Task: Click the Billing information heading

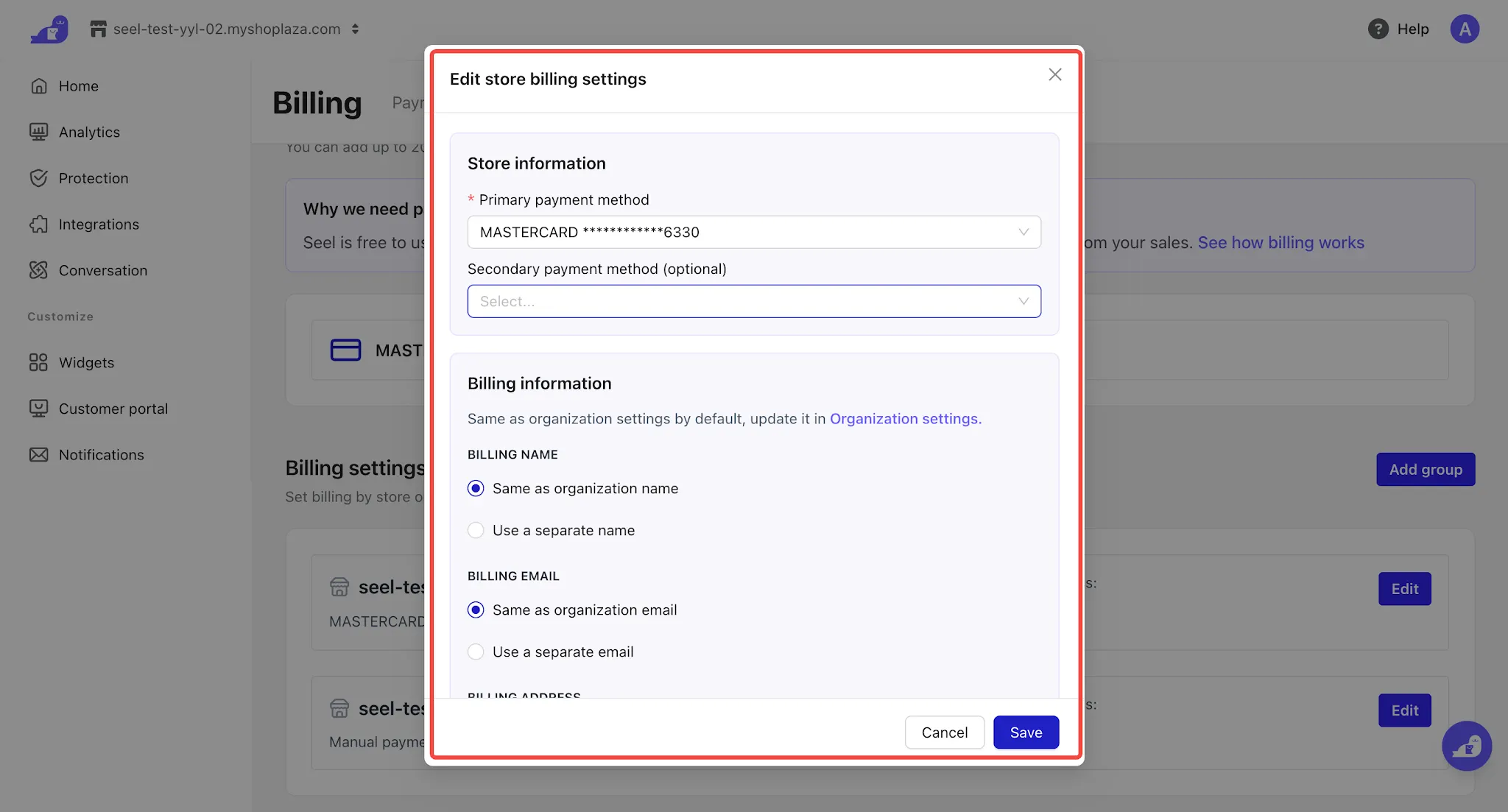Action: click(540, 384)
